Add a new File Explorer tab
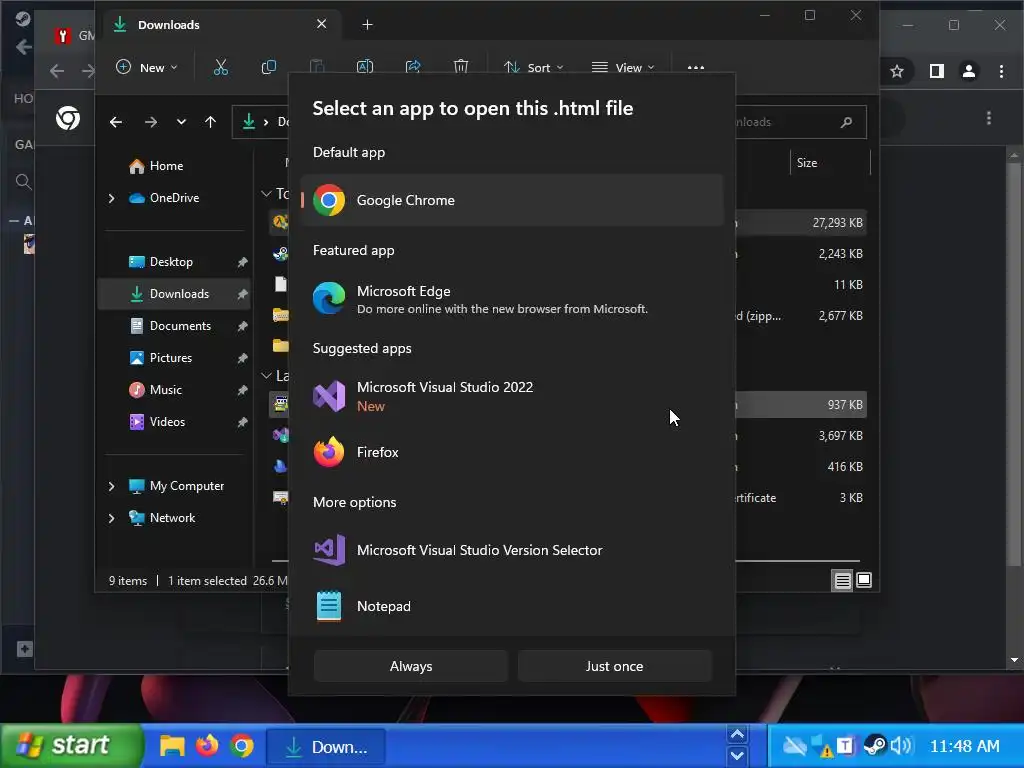The width and height of the screenshot is (1024, 768). point(367,25)
